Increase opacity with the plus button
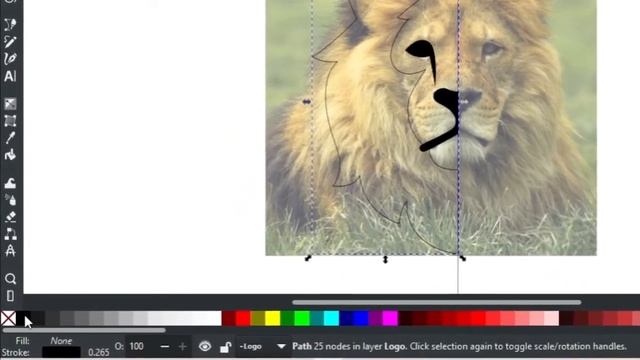 tap(183, 347)
